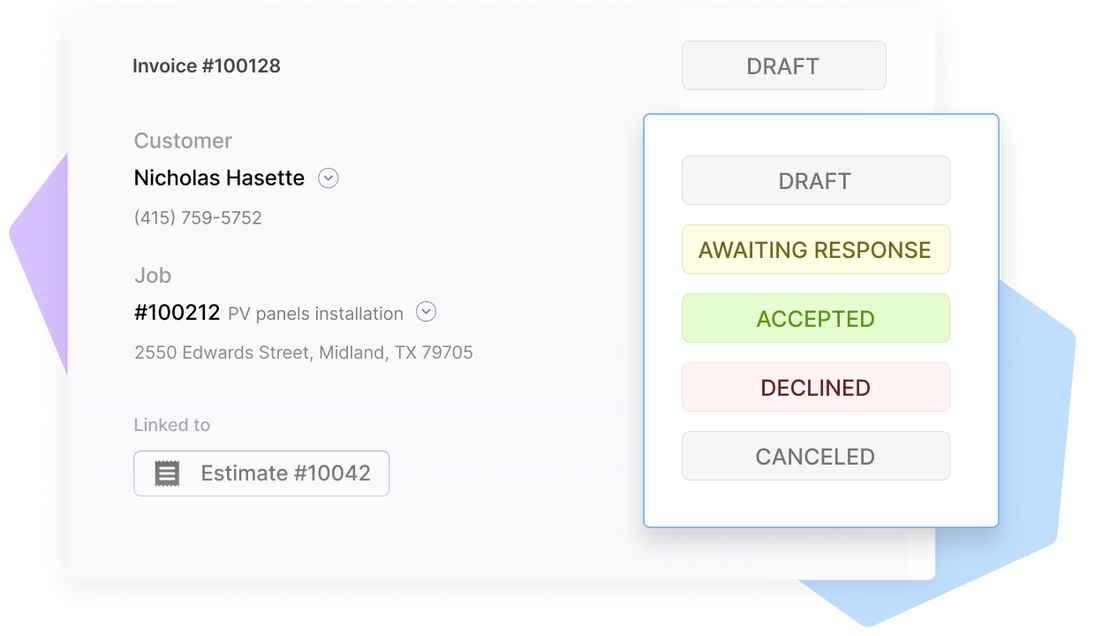Click the phone number (415) 759-5752
Viewport: 1110px width, 636px height.
coord(198,218)
